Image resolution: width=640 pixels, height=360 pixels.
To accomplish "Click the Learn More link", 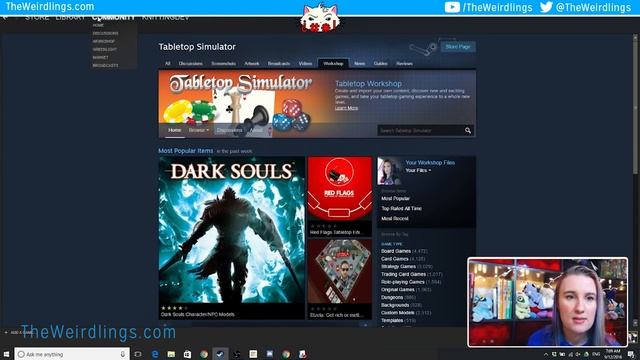I will coord(347,108).
